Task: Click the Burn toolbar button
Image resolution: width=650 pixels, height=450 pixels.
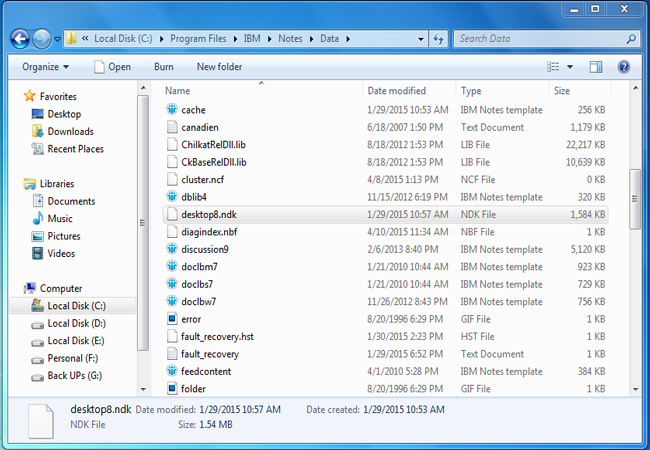Action: [163, 67]
